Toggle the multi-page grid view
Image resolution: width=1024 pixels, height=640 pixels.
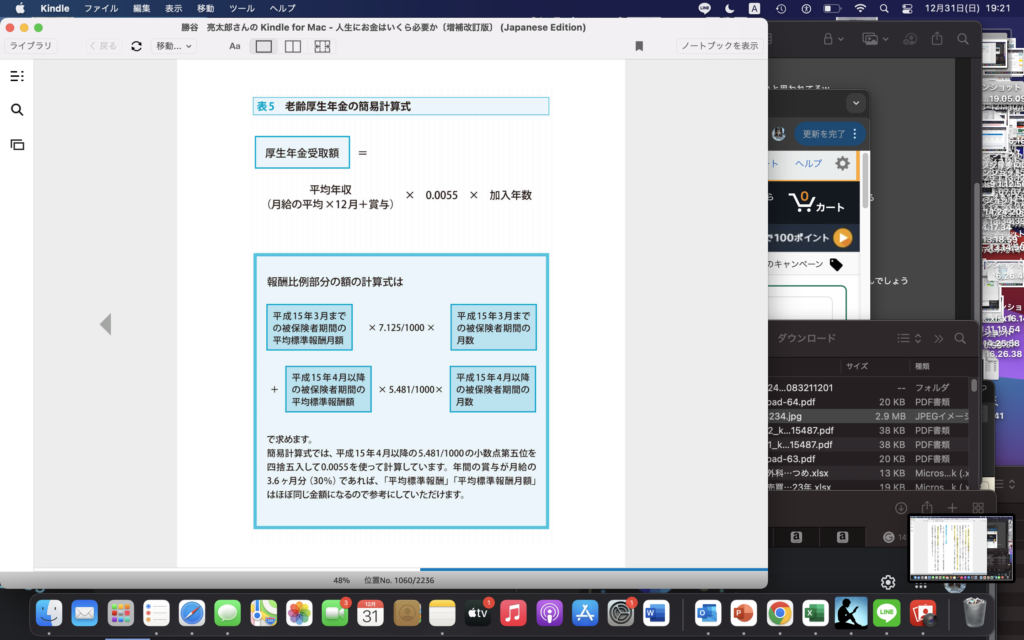tap(322, 46)
